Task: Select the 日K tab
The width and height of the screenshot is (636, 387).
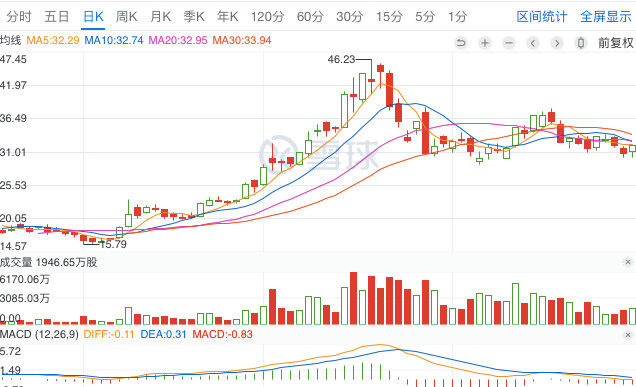Action: point(93,17)
